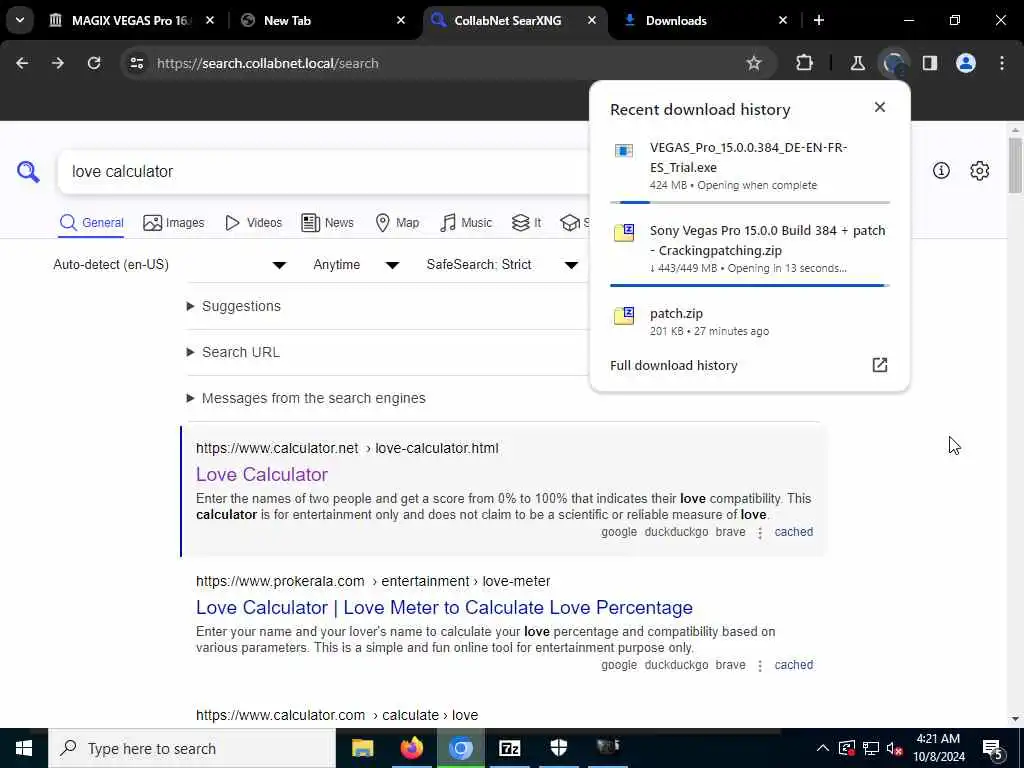Open Chrome Labs flask icon

tap(857, 63)
